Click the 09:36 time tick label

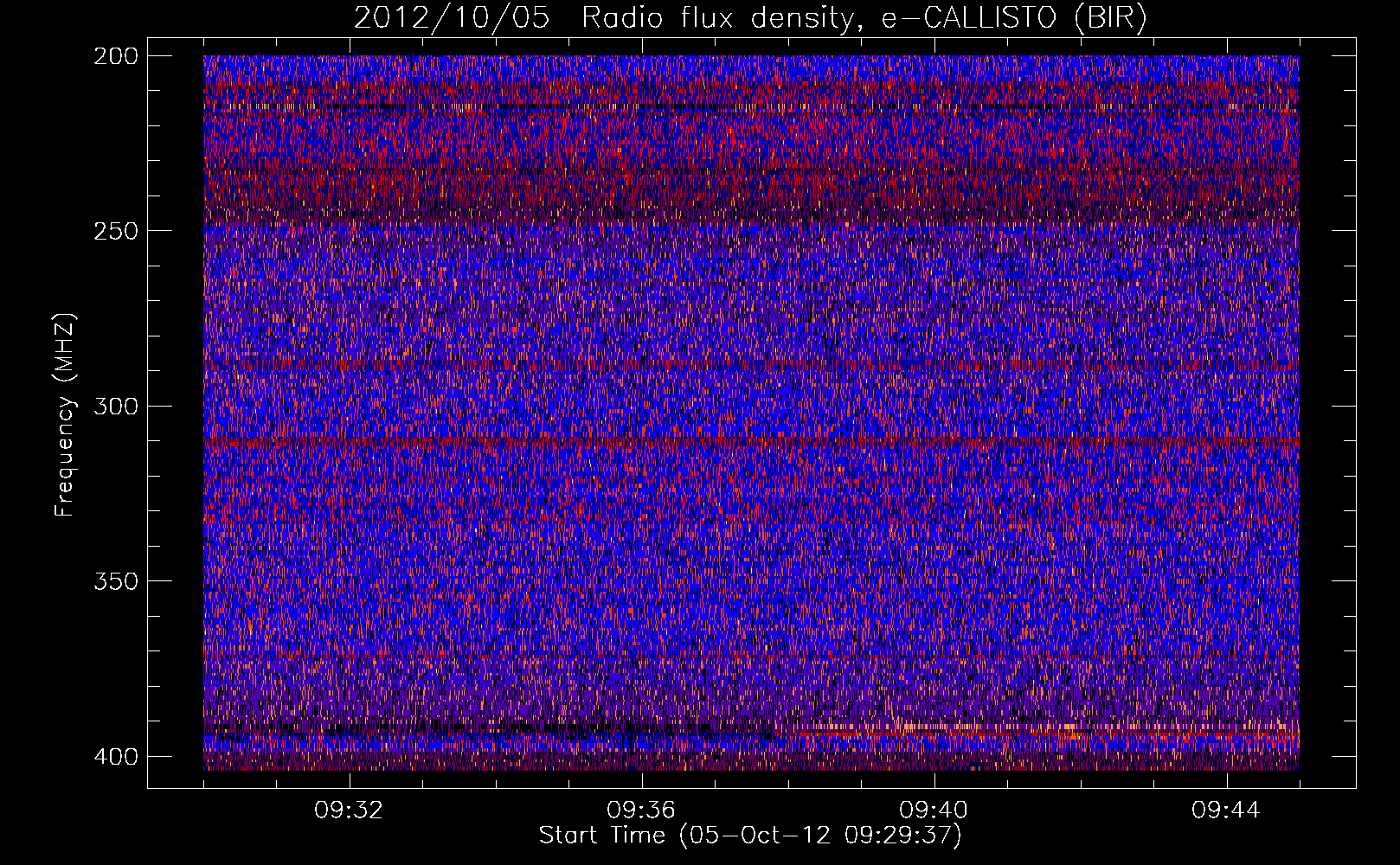tap(641, 811)
